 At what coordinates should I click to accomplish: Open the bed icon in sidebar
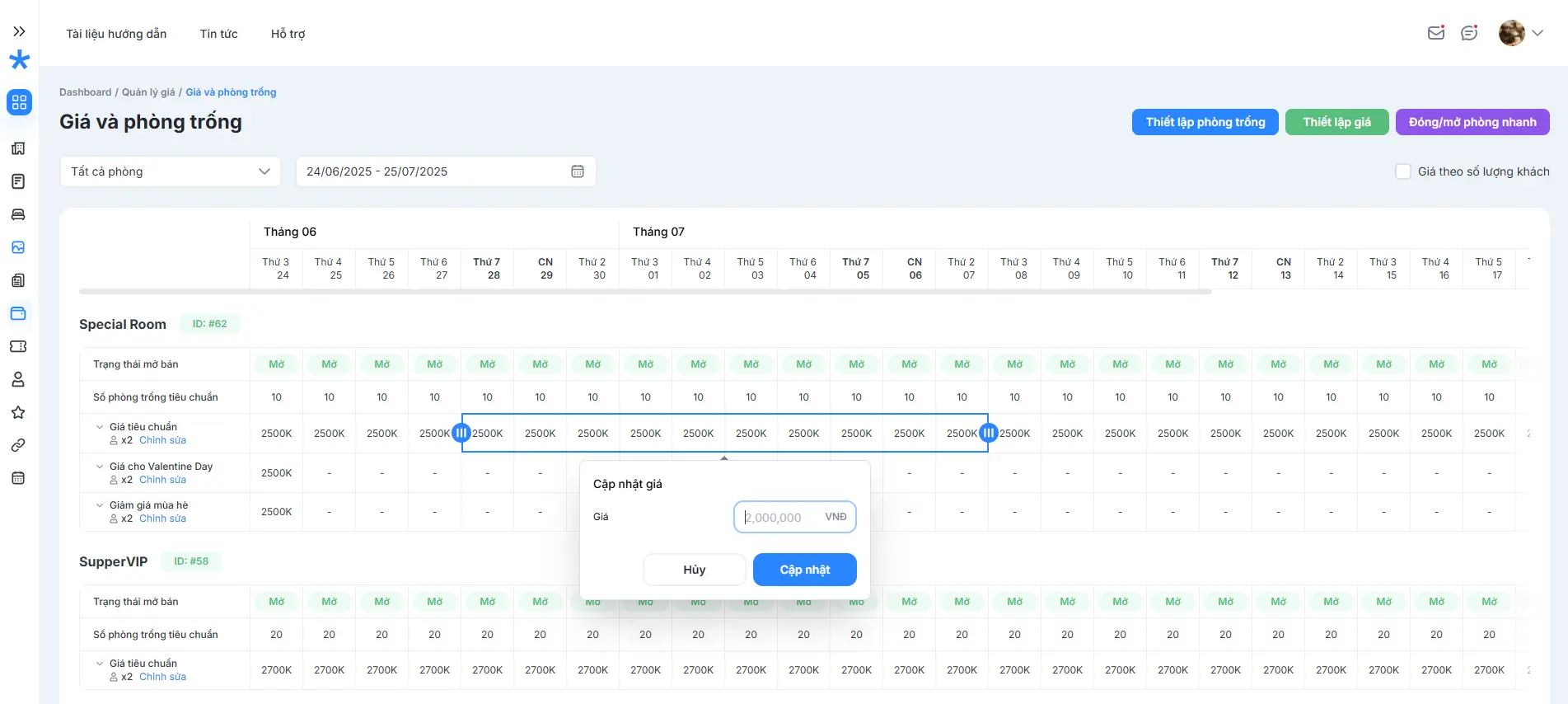pyautogui.click(x=18, y=214)
